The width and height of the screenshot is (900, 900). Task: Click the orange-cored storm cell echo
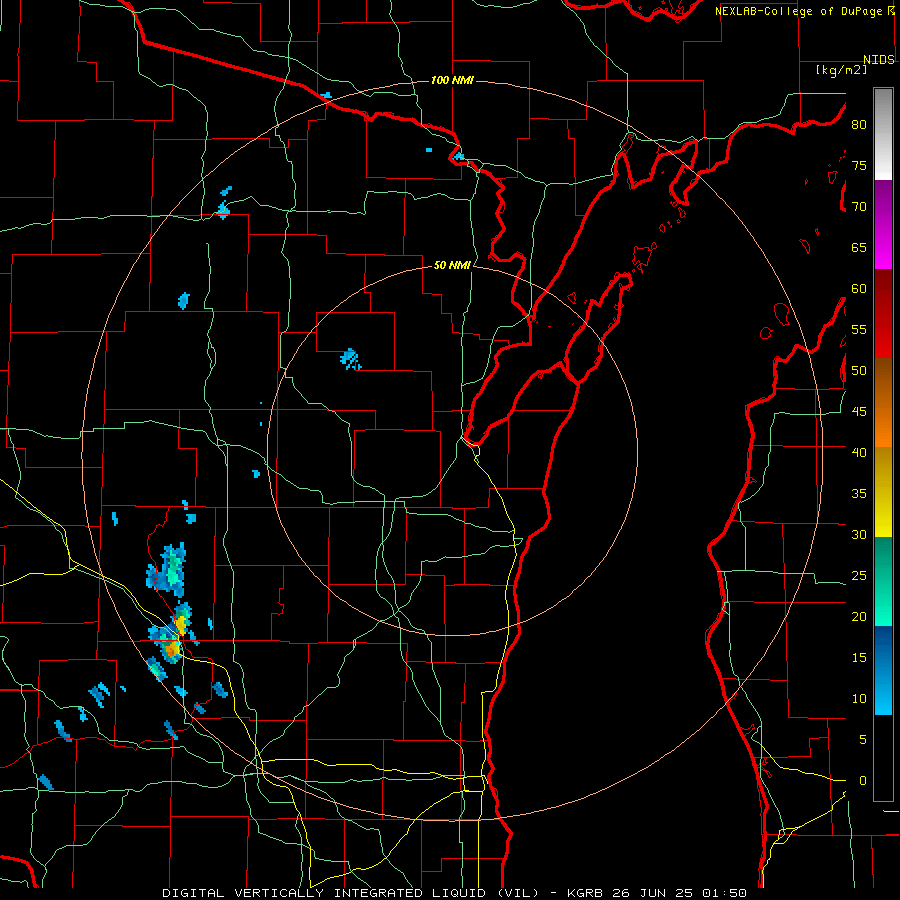(x=171, y=650)
